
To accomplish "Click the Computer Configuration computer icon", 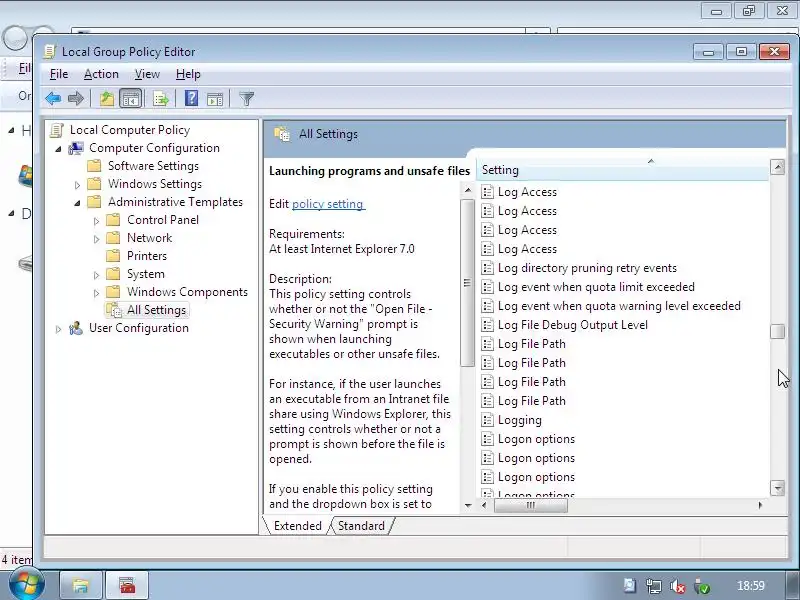I will [76, 148].
